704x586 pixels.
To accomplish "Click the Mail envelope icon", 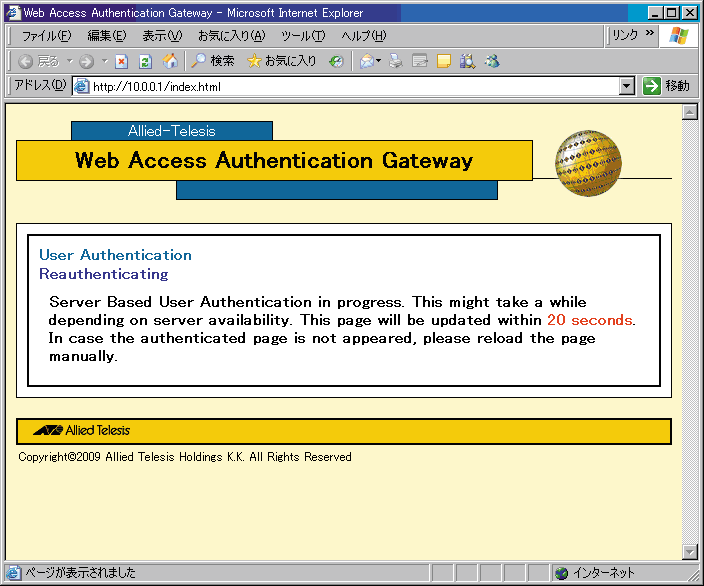I will point(367,61).
